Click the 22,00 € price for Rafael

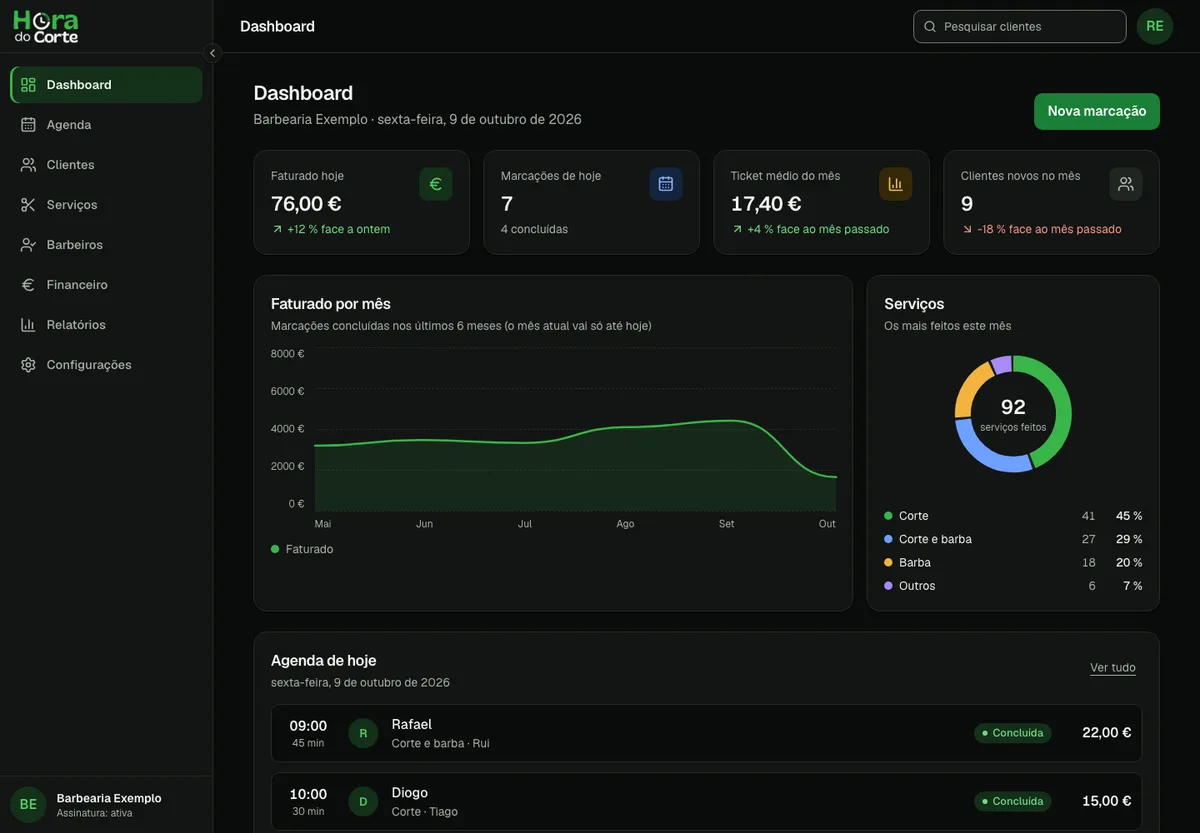[x=1107, y=733]
